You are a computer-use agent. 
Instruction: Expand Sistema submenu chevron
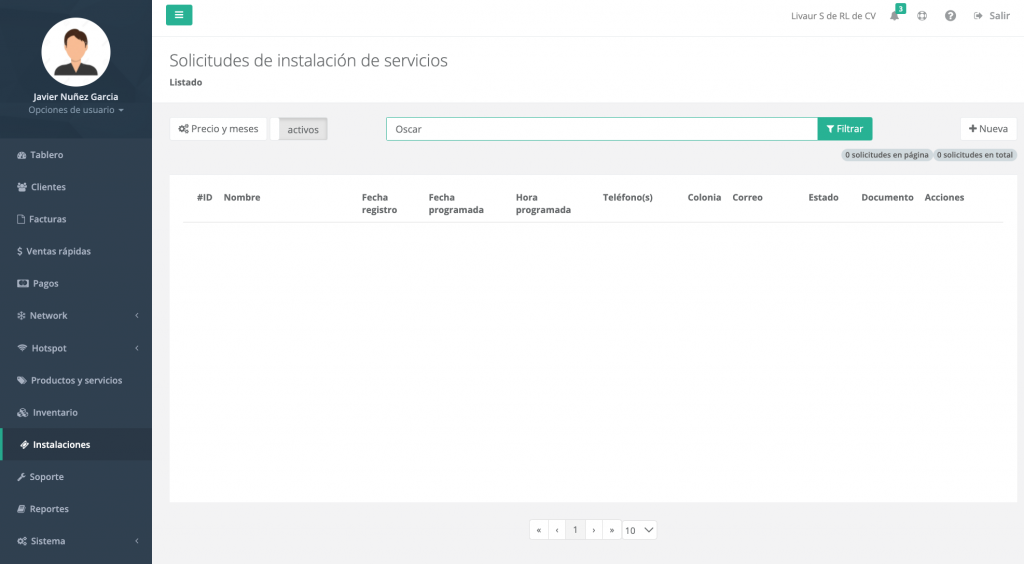pos(136,541)
